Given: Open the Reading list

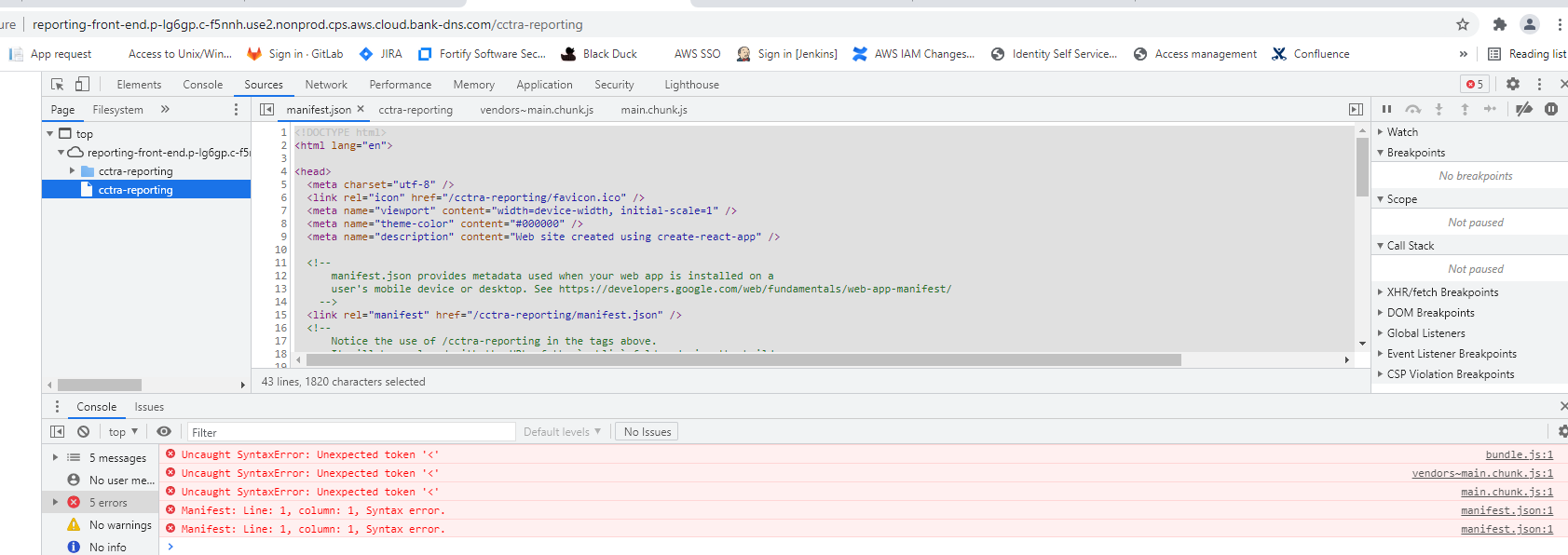Looking at the screenshot, I should coord(1526,54).
